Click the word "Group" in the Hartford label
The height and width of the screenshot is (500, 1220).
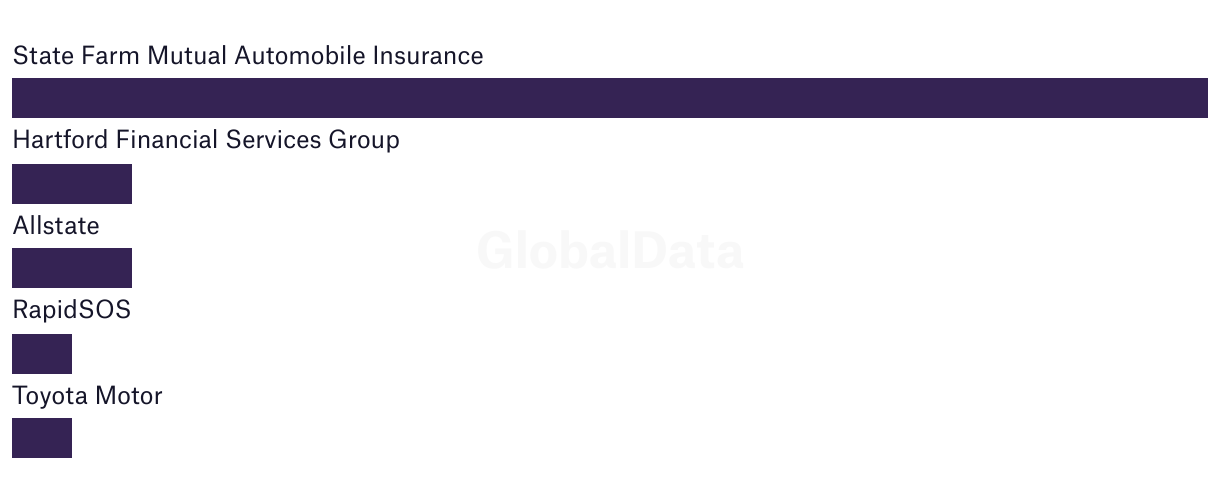(x=364, y=140)
